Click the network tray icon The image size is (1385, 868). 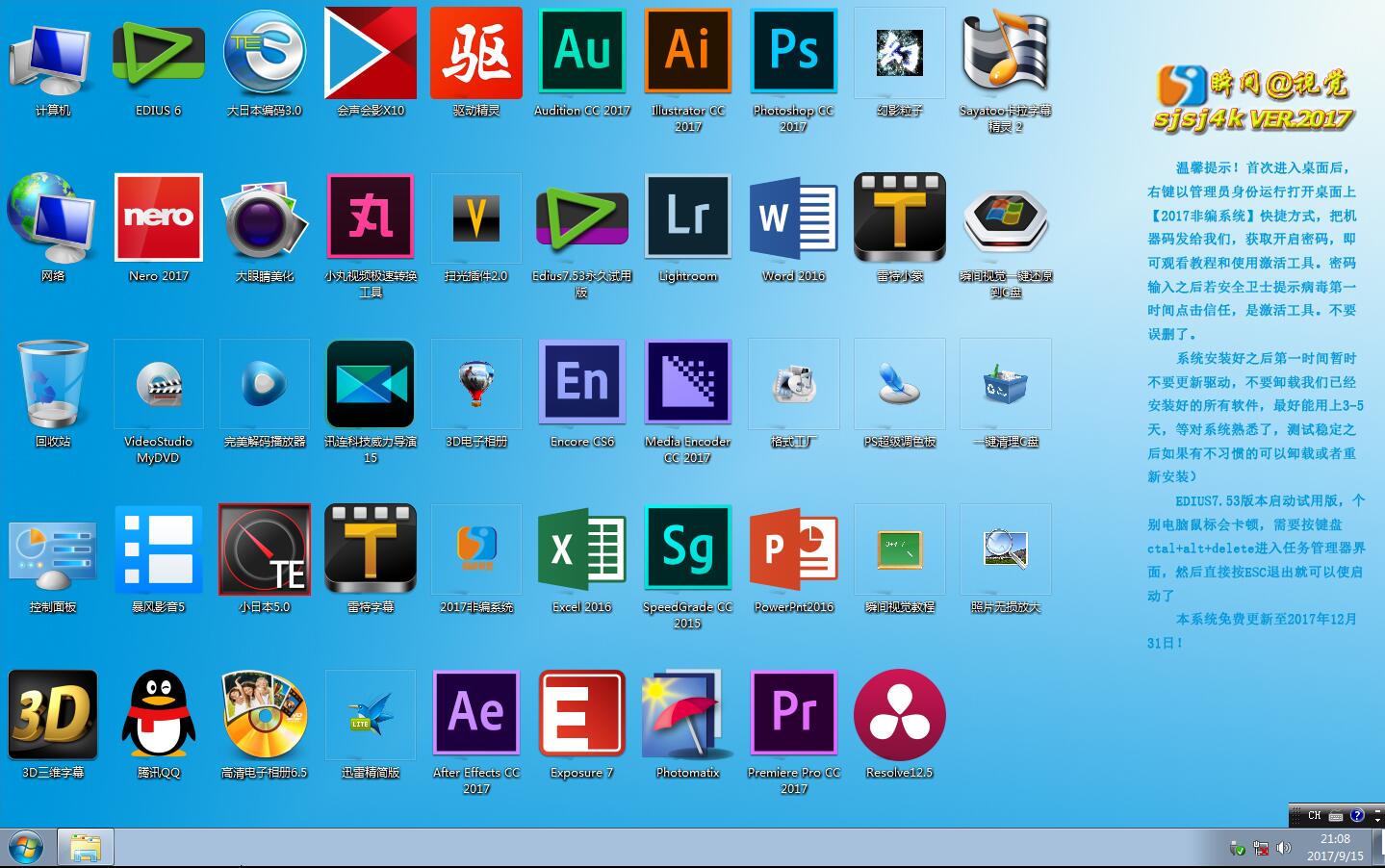click(1261, 849)
